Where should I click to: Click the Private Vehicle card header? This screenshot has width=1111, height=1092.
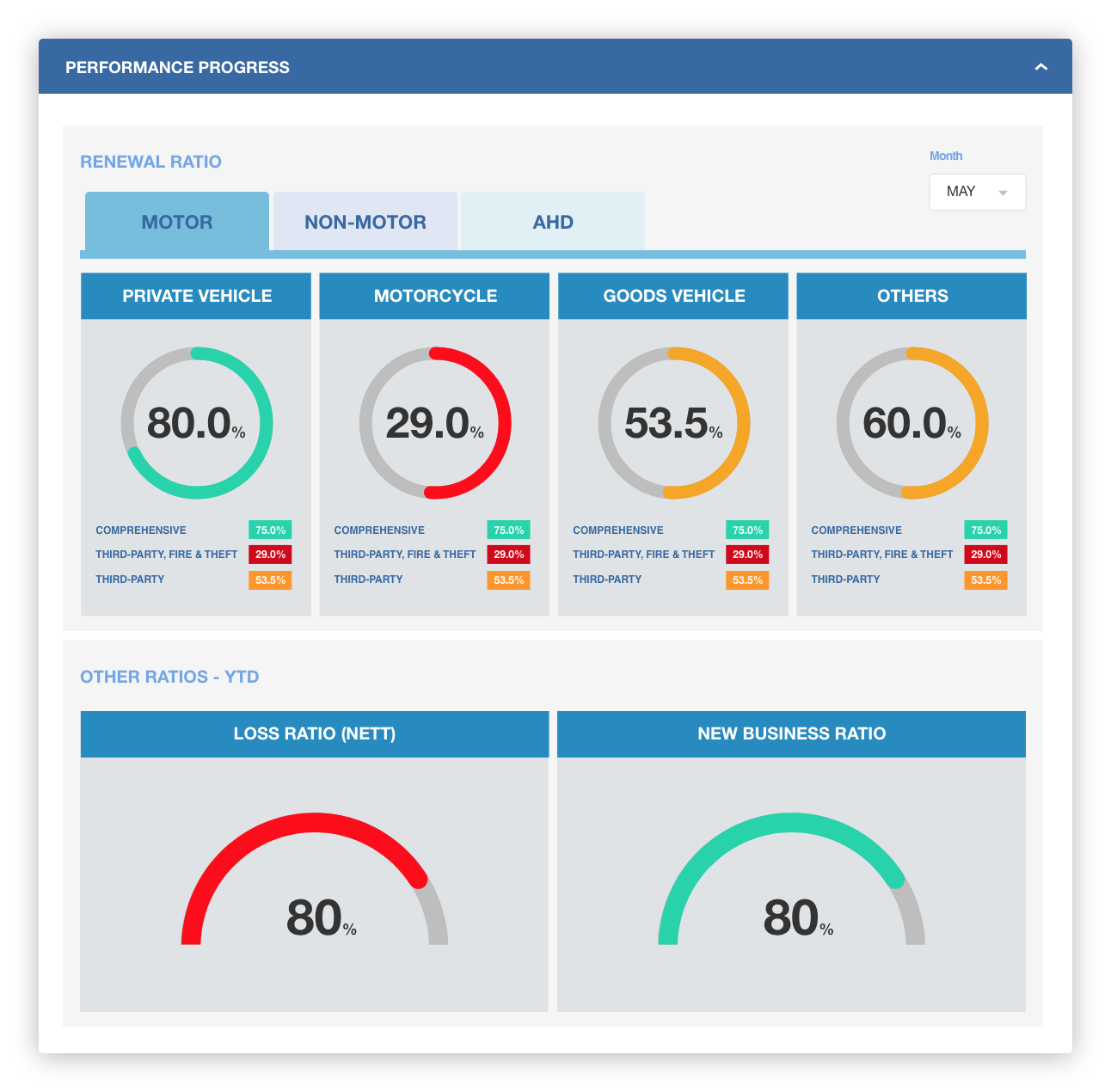[x=197, y=296]
